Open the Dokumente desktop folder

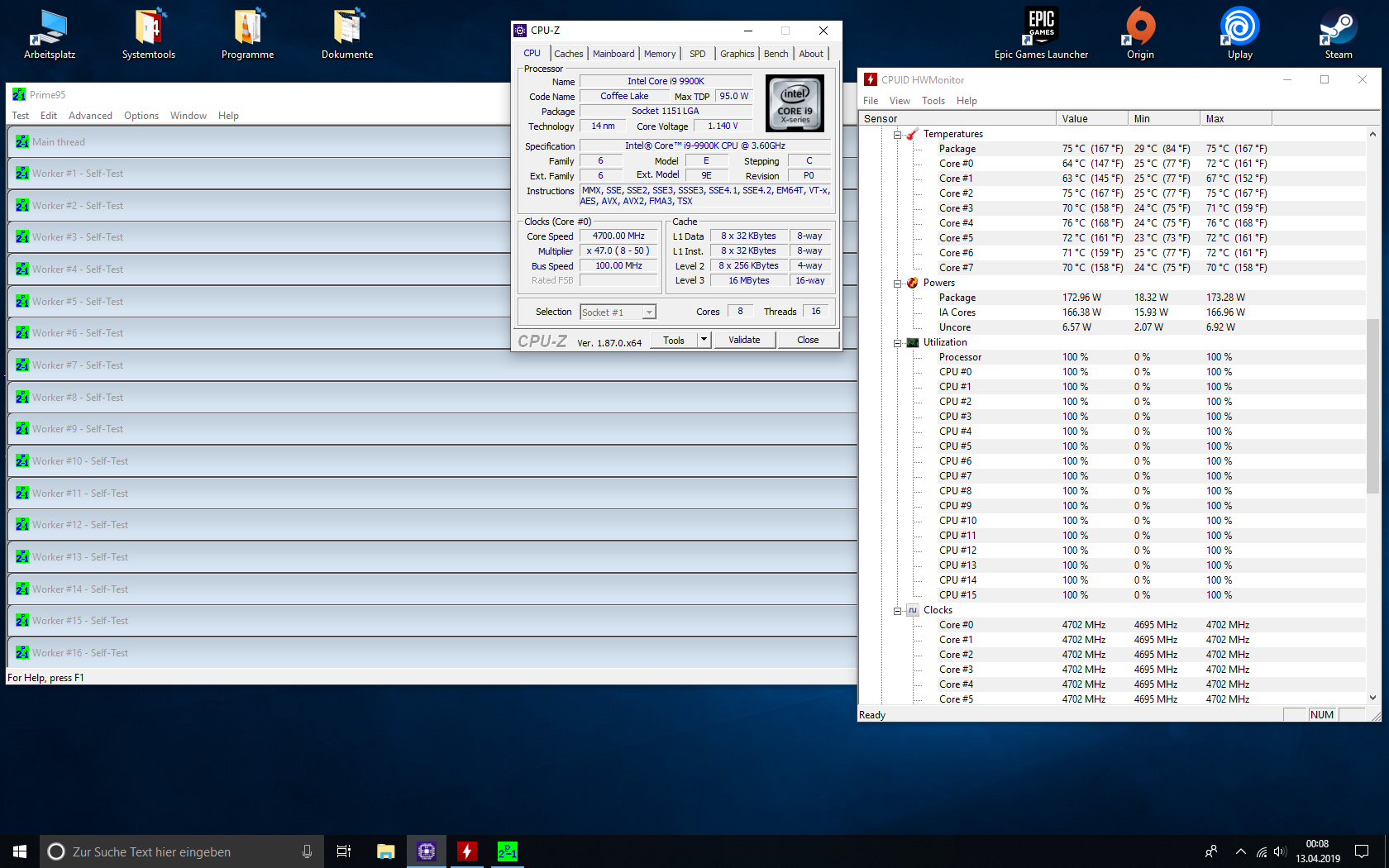coord(347,33)
